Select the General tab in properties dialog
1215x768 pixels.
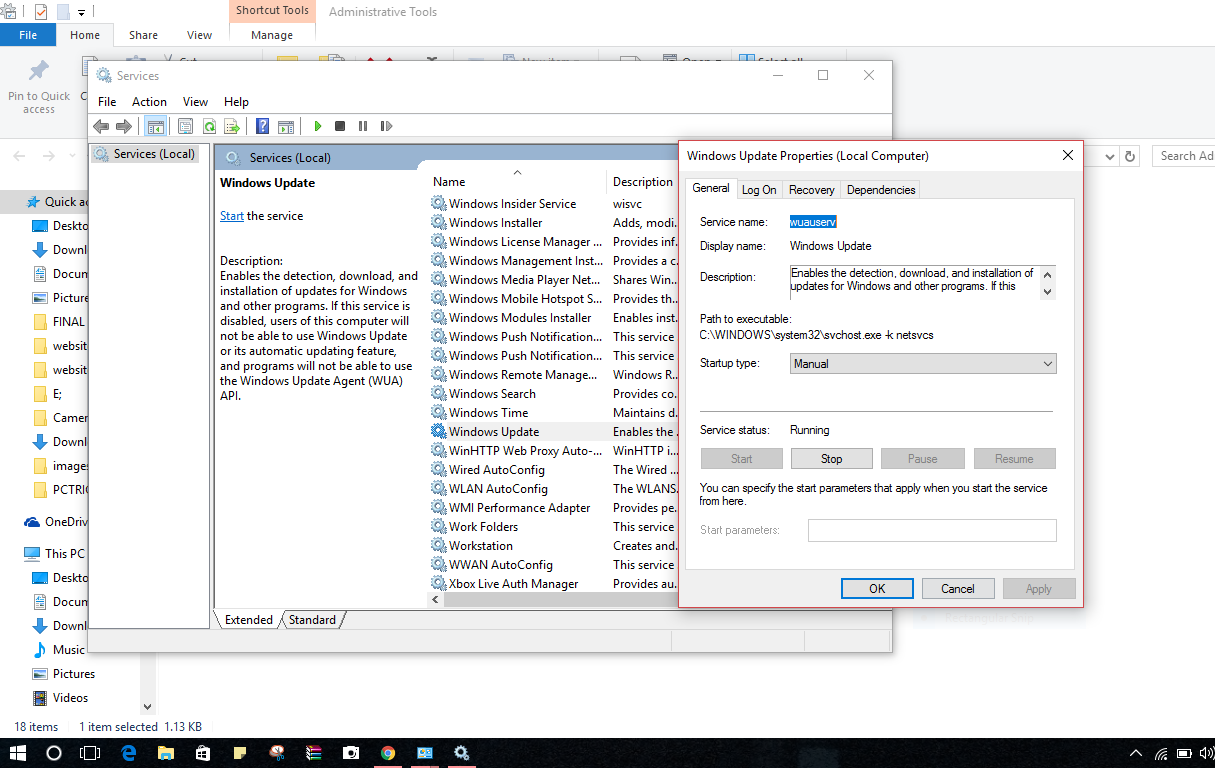711,188
